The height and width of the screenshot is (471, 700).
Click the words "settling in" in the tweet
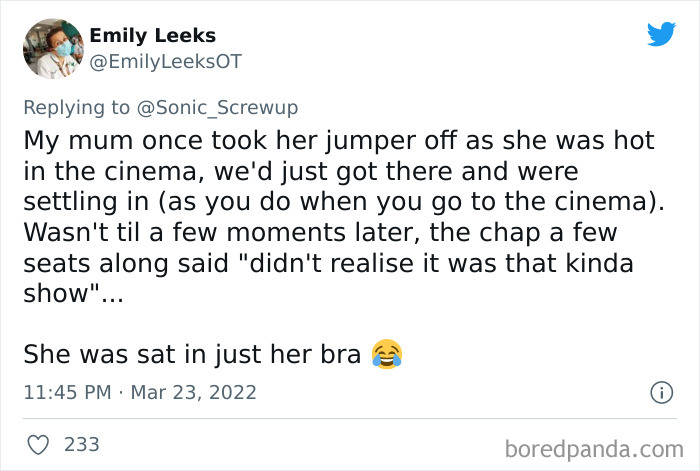point(79,200)
